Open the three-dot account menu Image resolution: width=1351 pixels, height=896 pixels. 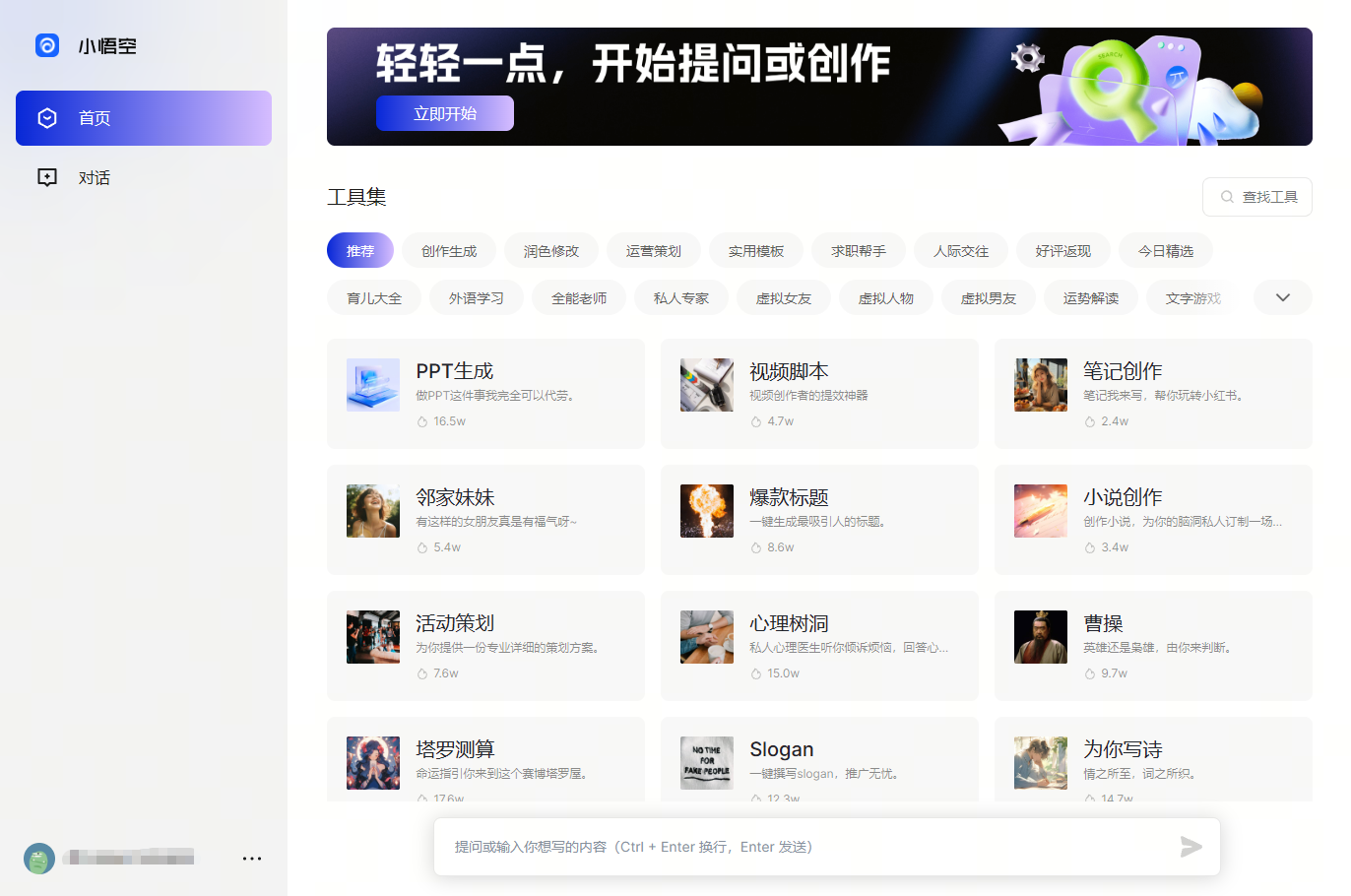(252, 859)
